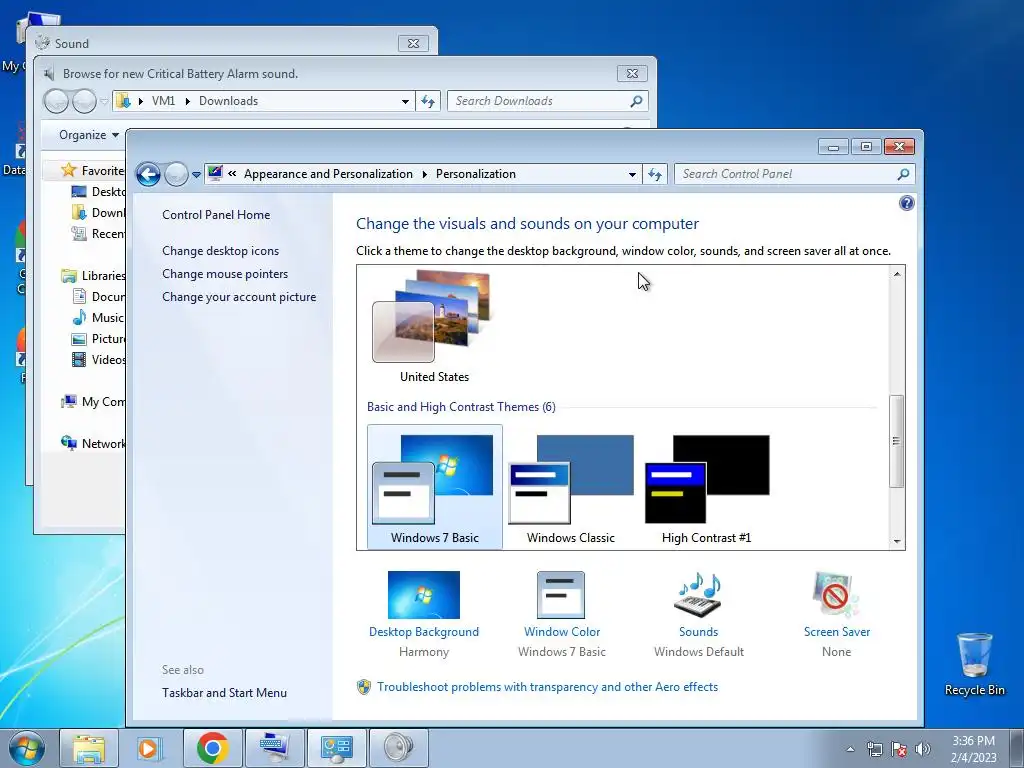This screenshot has width=1024, height=768.
Task: Open Screen Saver settings icon
Action: click(837, 595)
